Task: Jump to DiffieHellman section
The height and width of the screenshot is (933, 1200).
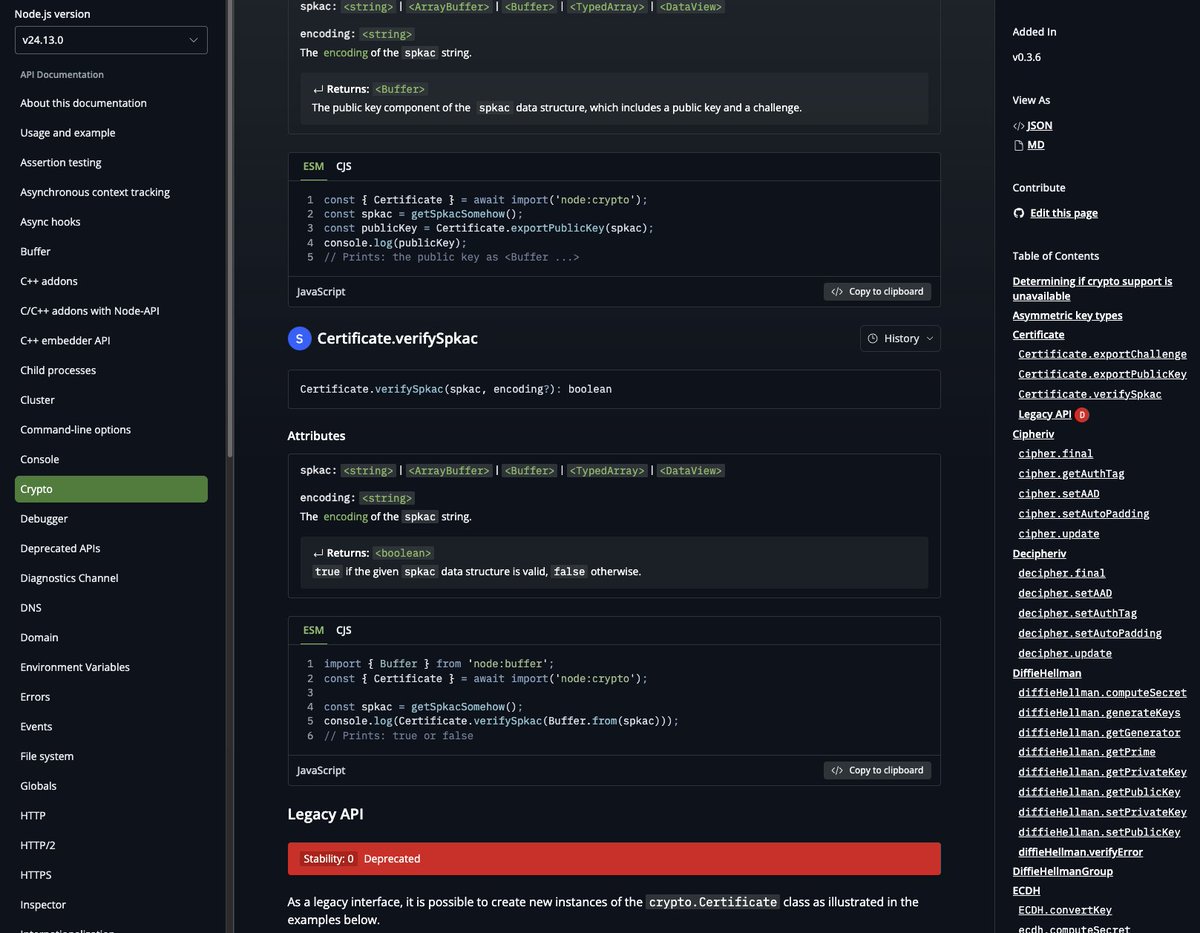Action: point(1047,674)
